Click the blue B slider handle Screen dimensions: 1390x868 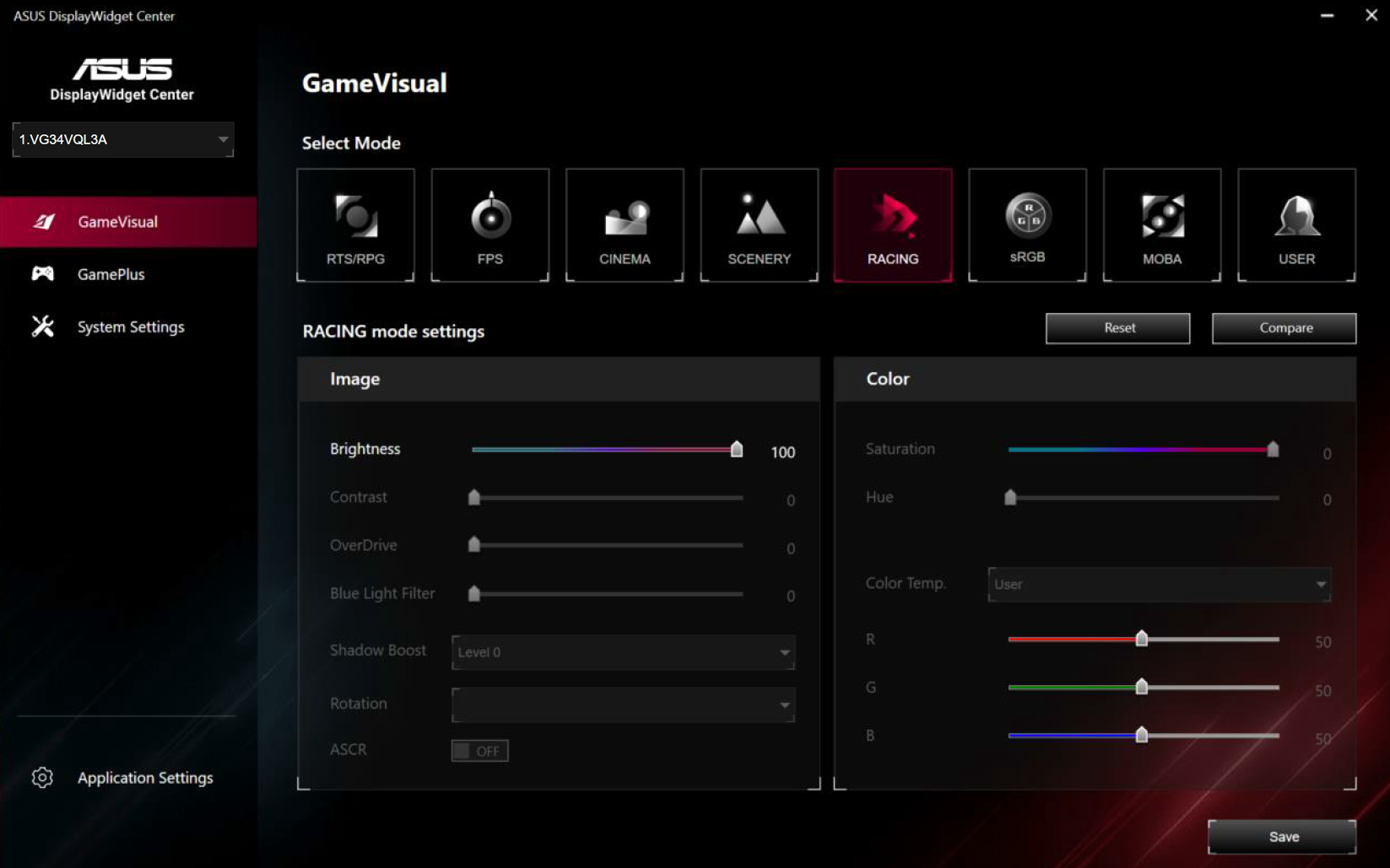tap(1142, 734)
